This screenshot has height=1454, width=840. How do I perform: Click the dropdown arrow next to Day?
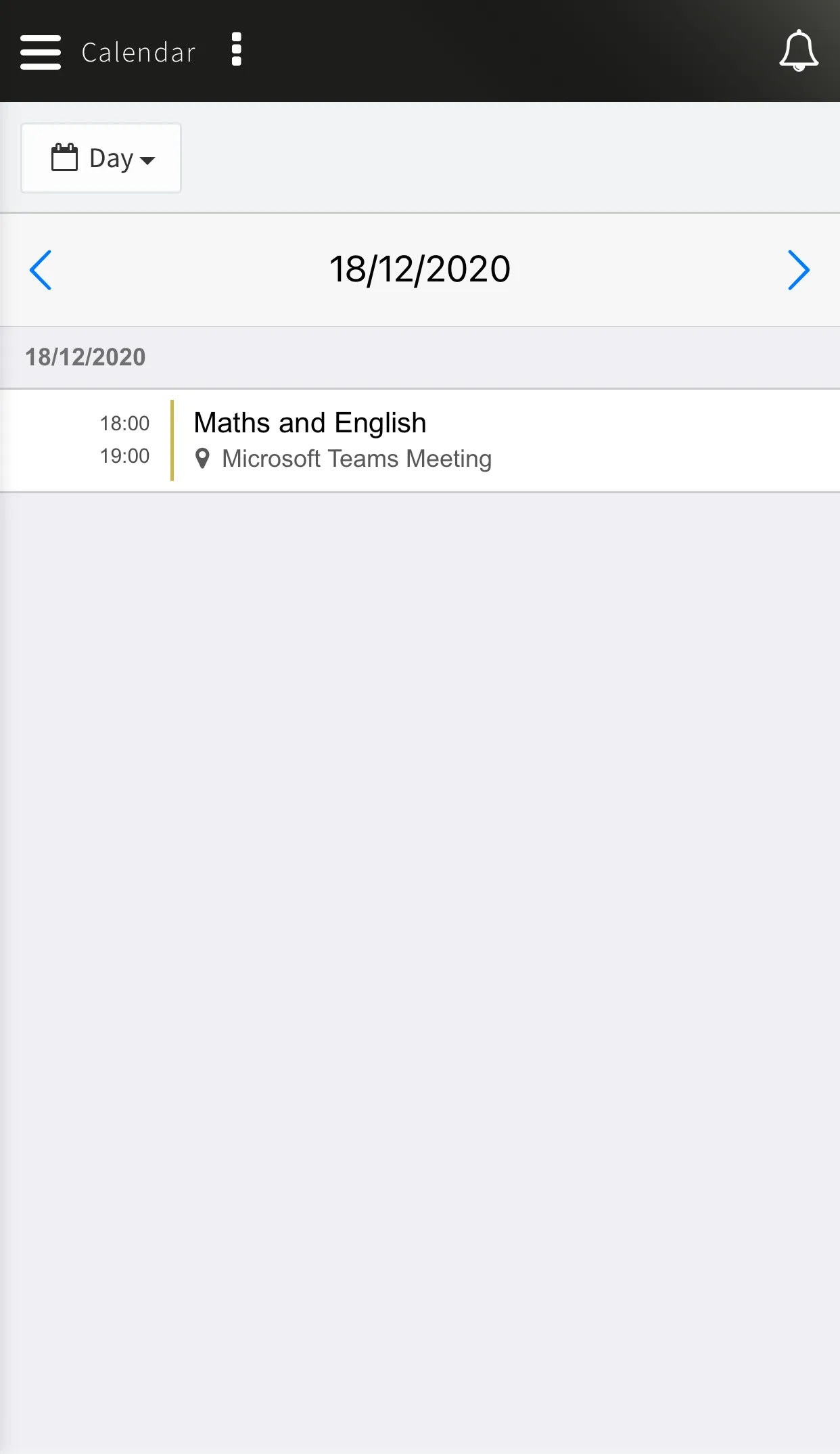(148, 161)
